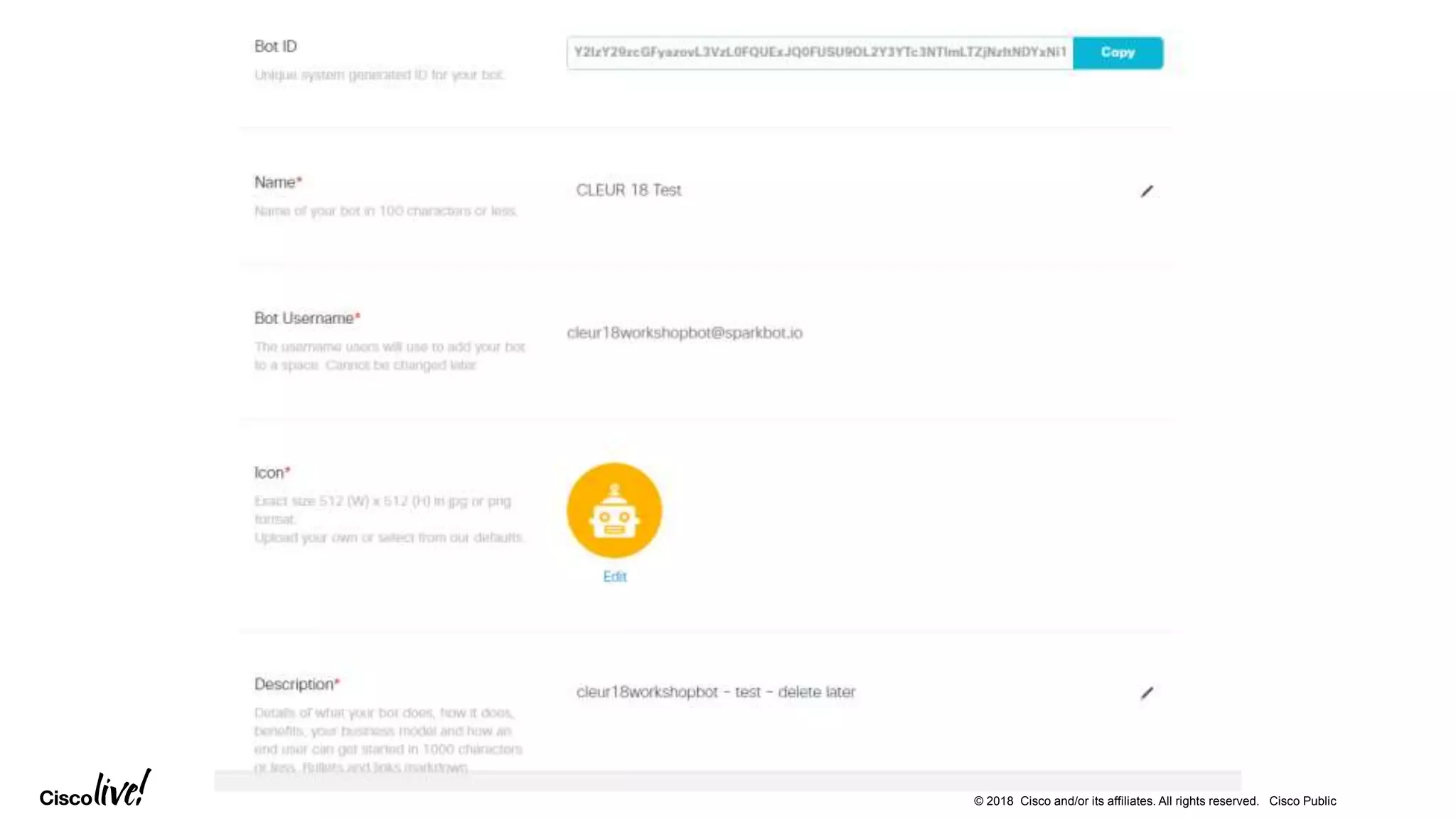The image size is (1456, 819).
Task: Click the pencil icon beside the bot description
Action: [1147, 692]
